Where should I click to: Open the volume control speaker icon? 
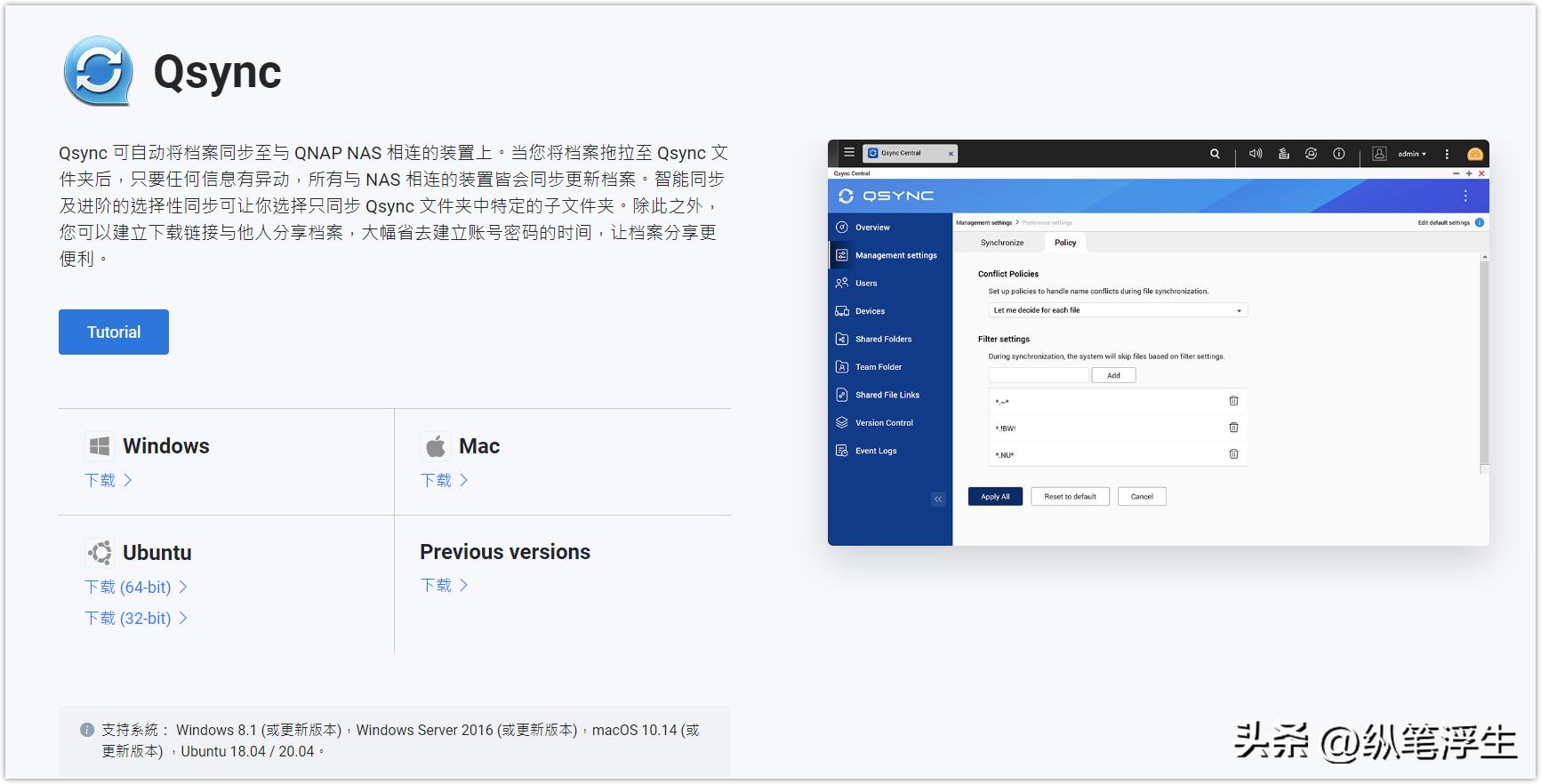pyautogui.click(x=1256, y=154)
